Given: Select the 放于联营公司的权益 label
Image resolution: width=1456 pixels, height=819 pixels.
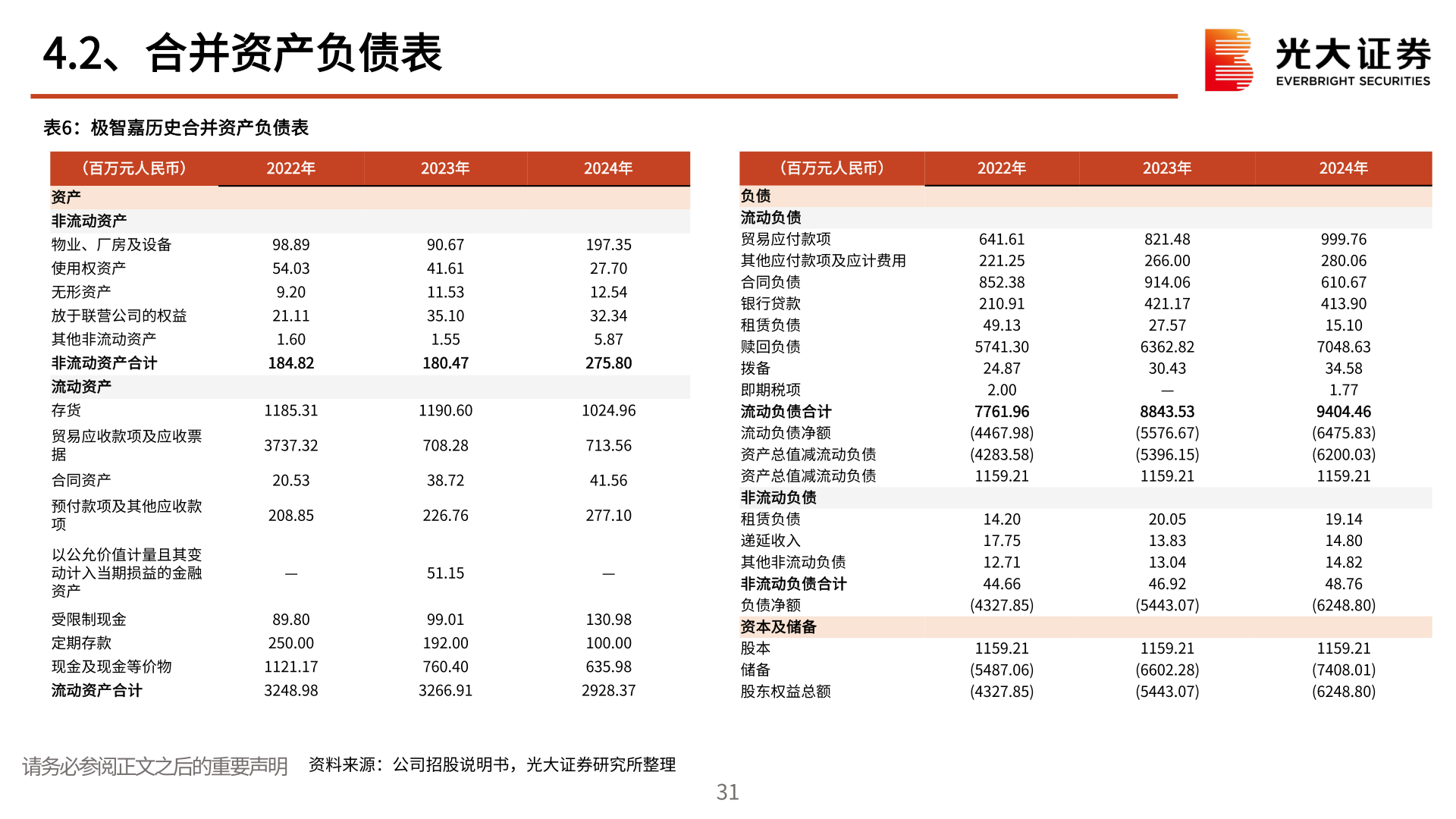Looking at the screenshot, I should tap(119, 315).
